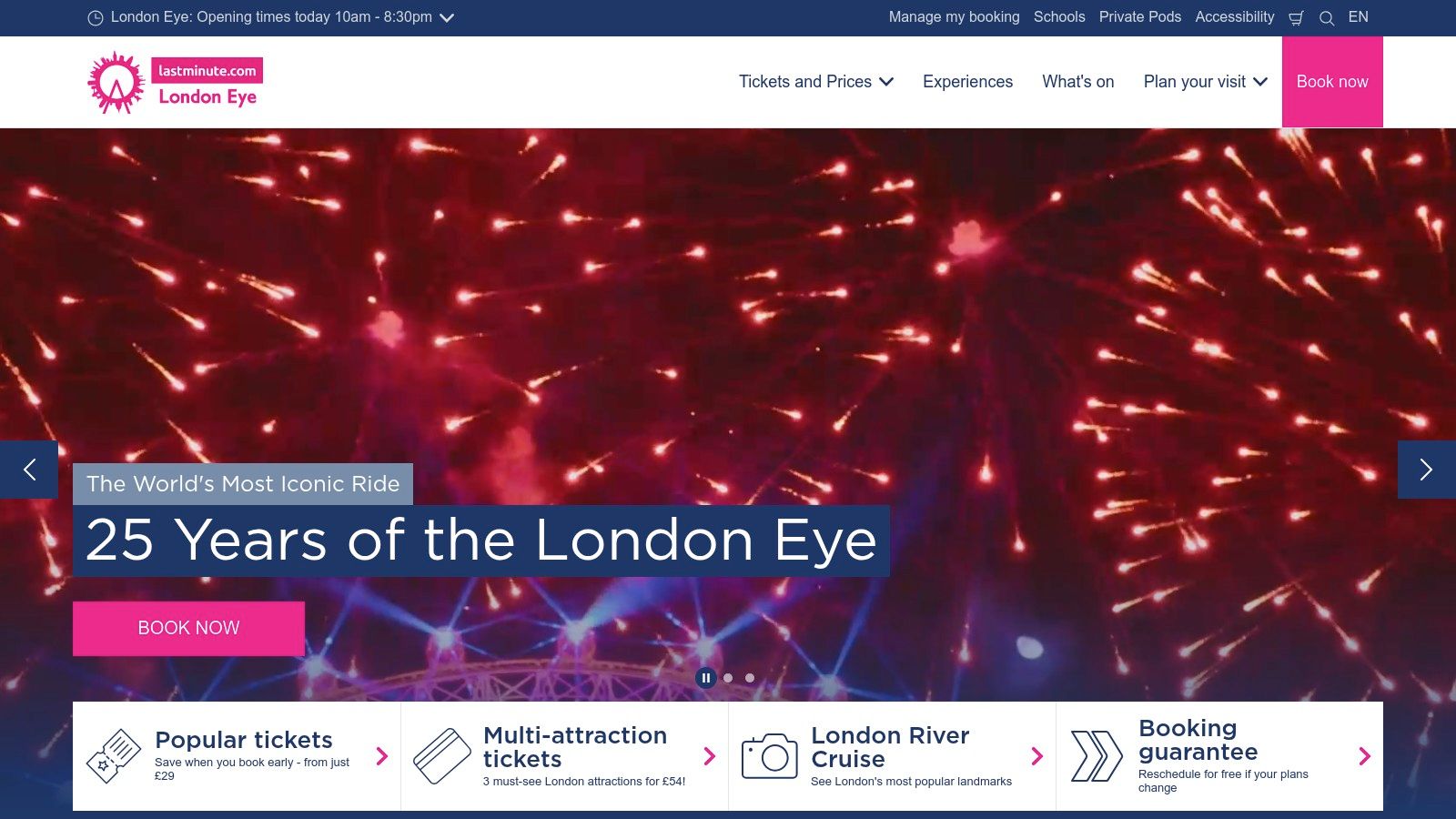Click 'See London's most popular landmarks' text
The image size is (1456, 819).
point(911,782)
